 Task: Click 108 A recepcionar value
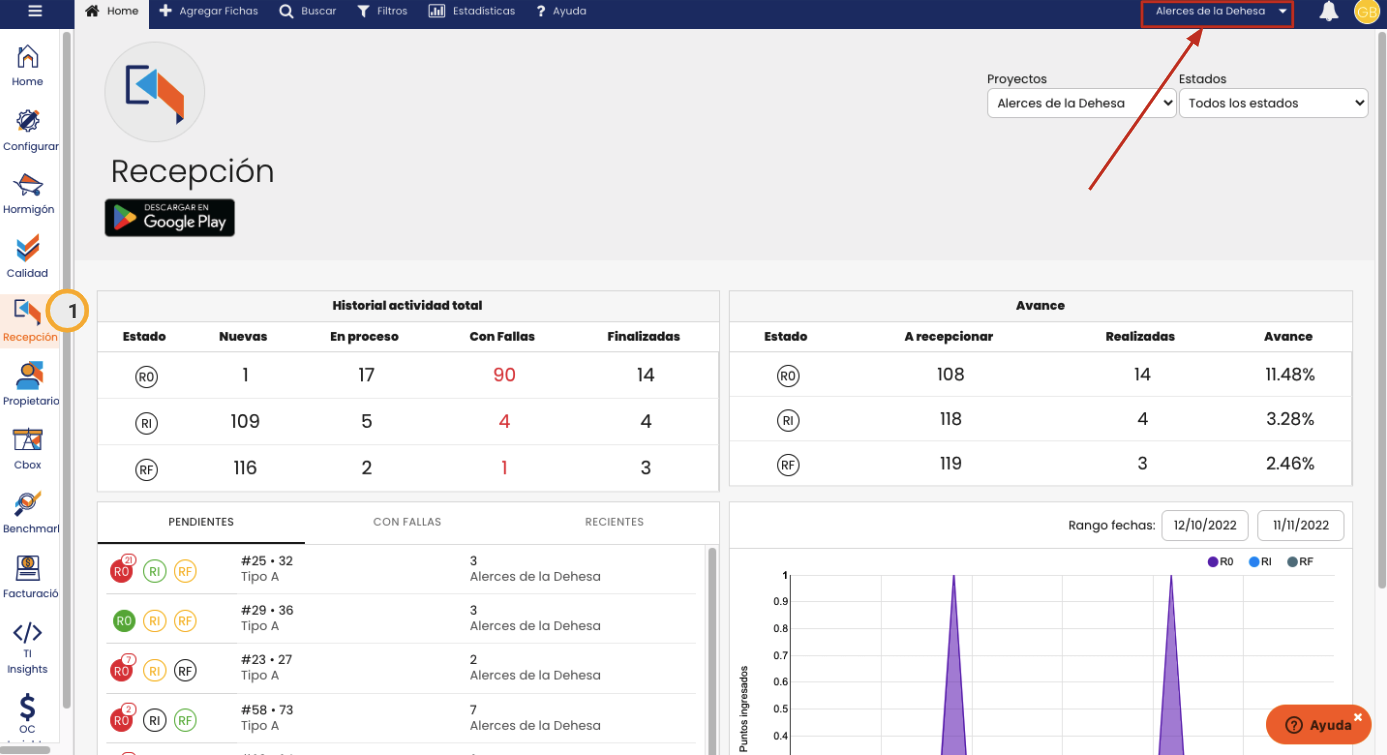click(x=950, y=375)
